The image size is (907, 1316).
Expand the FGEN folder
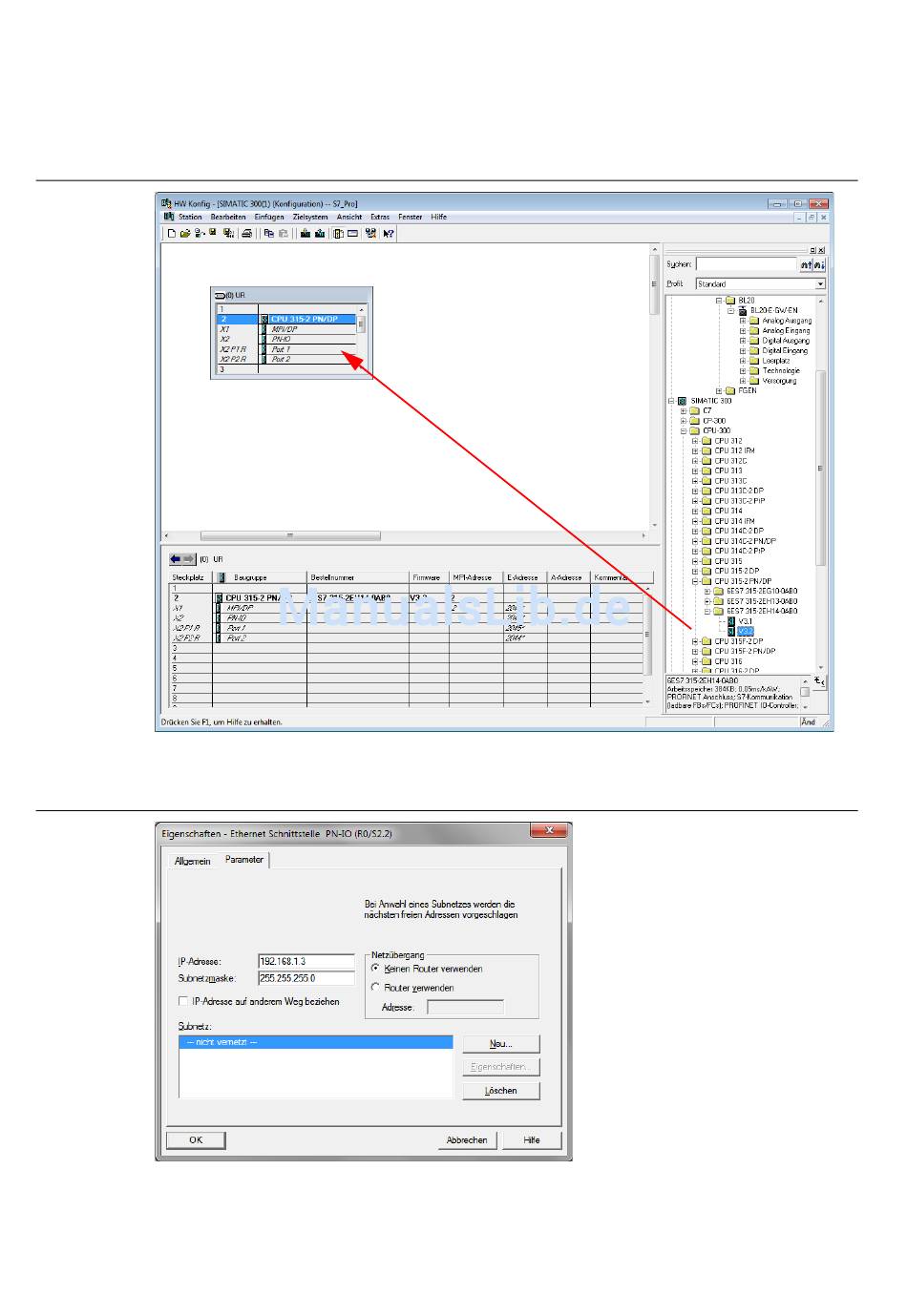[x=719, y=390]
